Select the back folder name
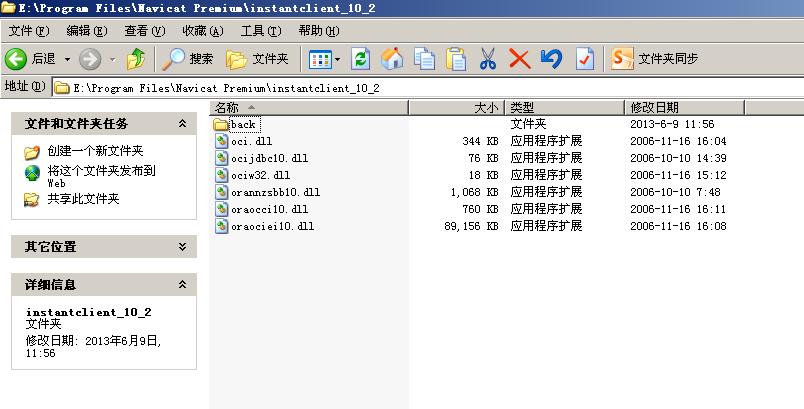 (x=243, y=125)
